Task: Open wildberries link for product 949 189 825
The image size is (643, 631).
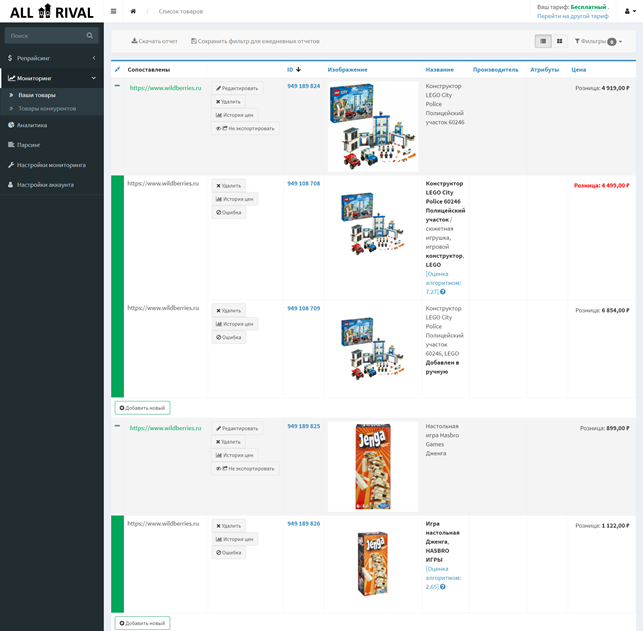Action: click(166, 428)
